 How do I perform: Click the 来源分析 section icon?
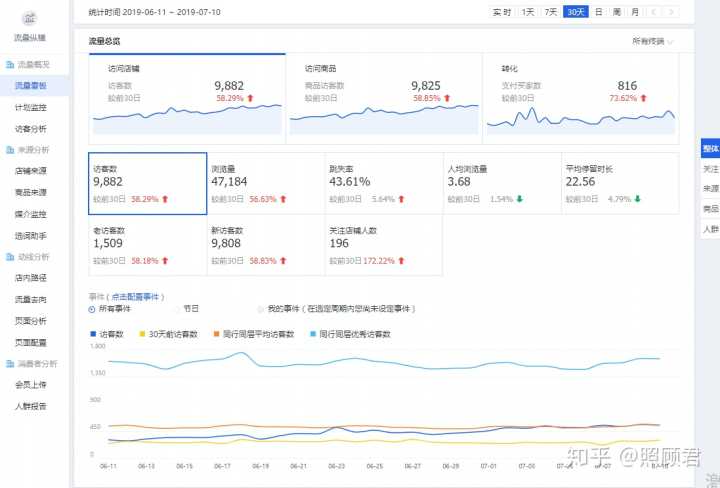click(9, 149)
